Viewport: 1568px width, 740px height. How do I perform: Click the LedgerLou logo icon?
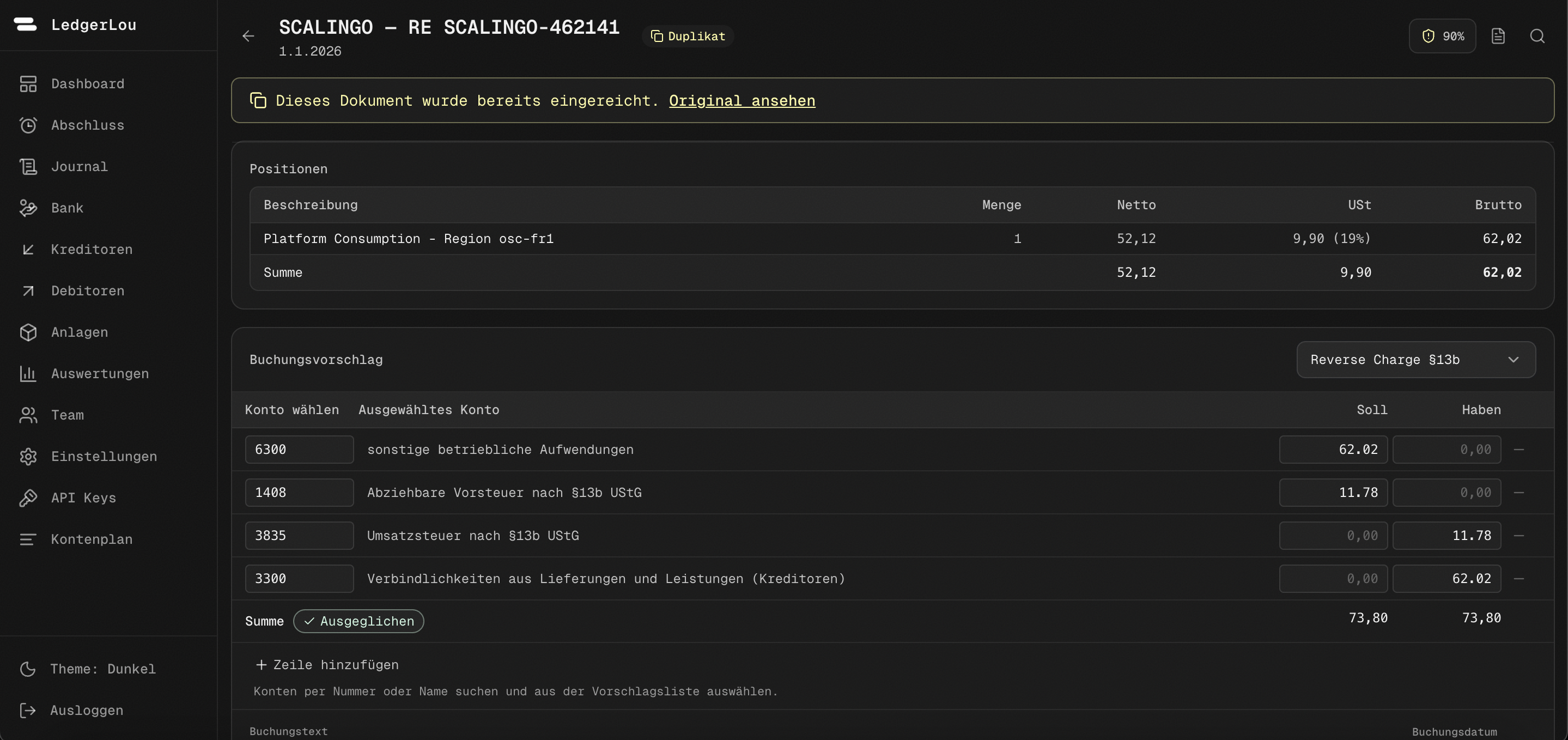tap(25, 25)
